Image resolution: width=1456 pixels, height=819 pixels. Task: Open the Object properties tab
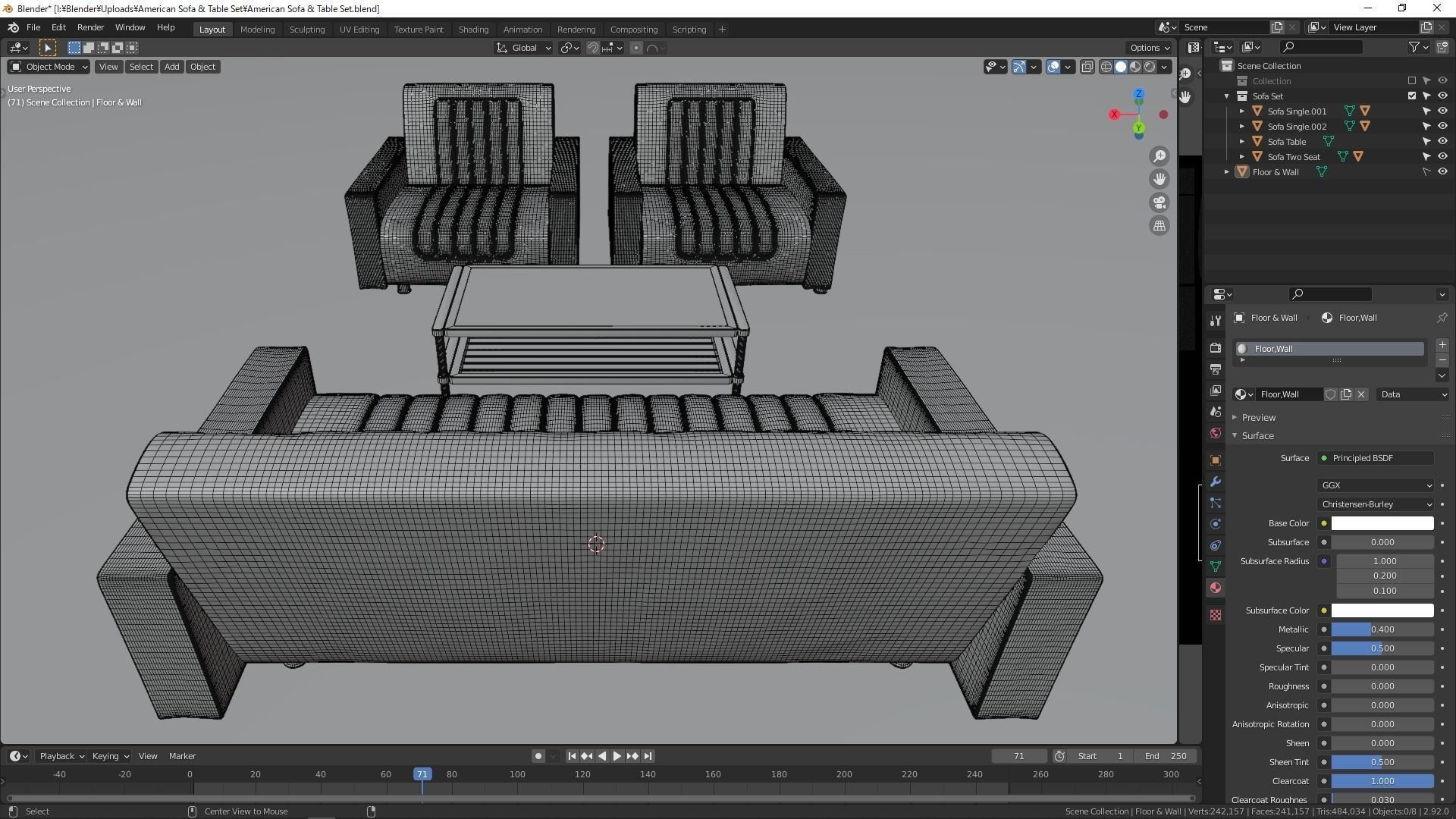[1216, 460]
